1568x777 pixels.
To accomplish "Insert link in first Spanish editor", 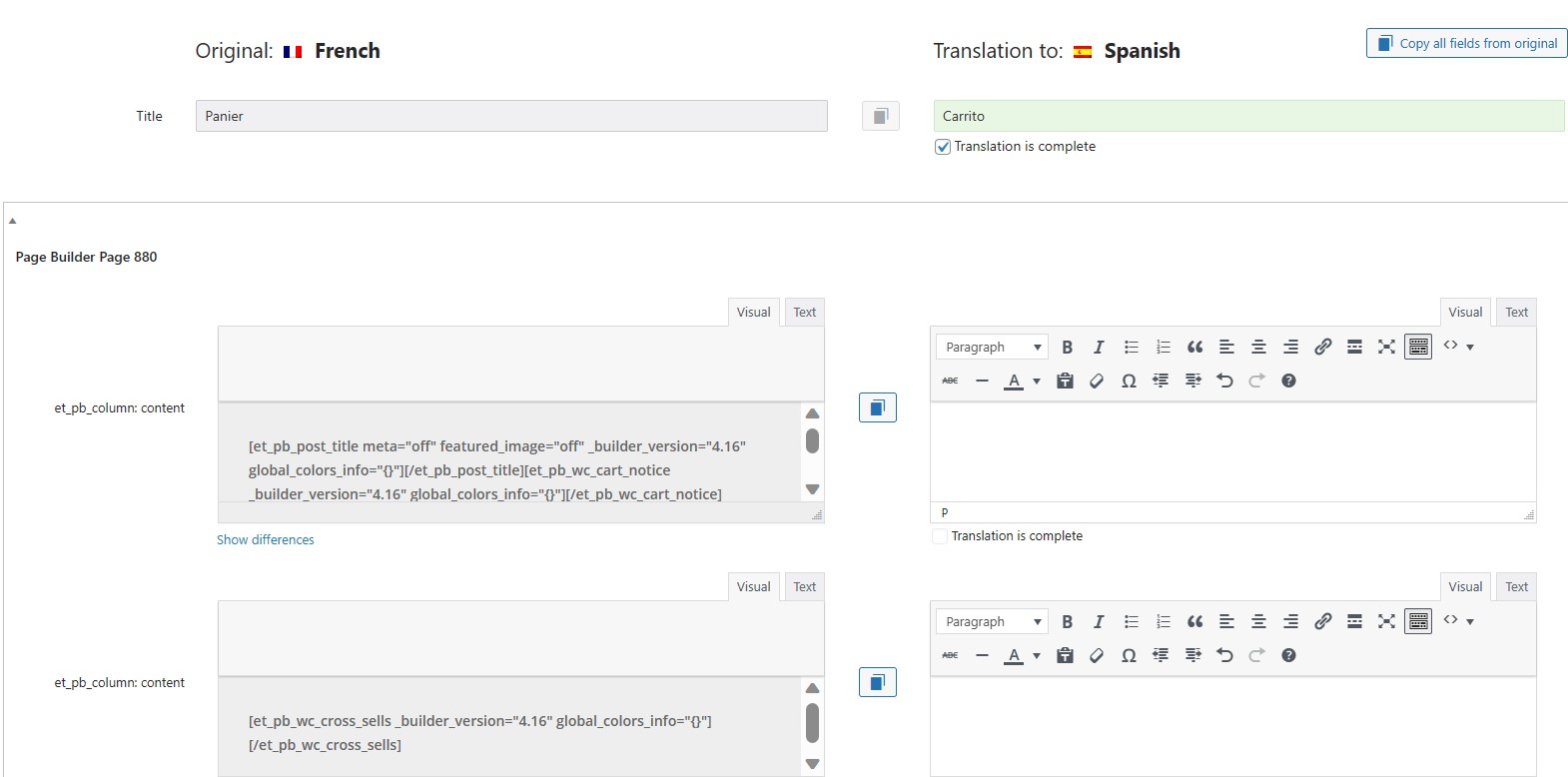I will click(x=1322, y=347).
